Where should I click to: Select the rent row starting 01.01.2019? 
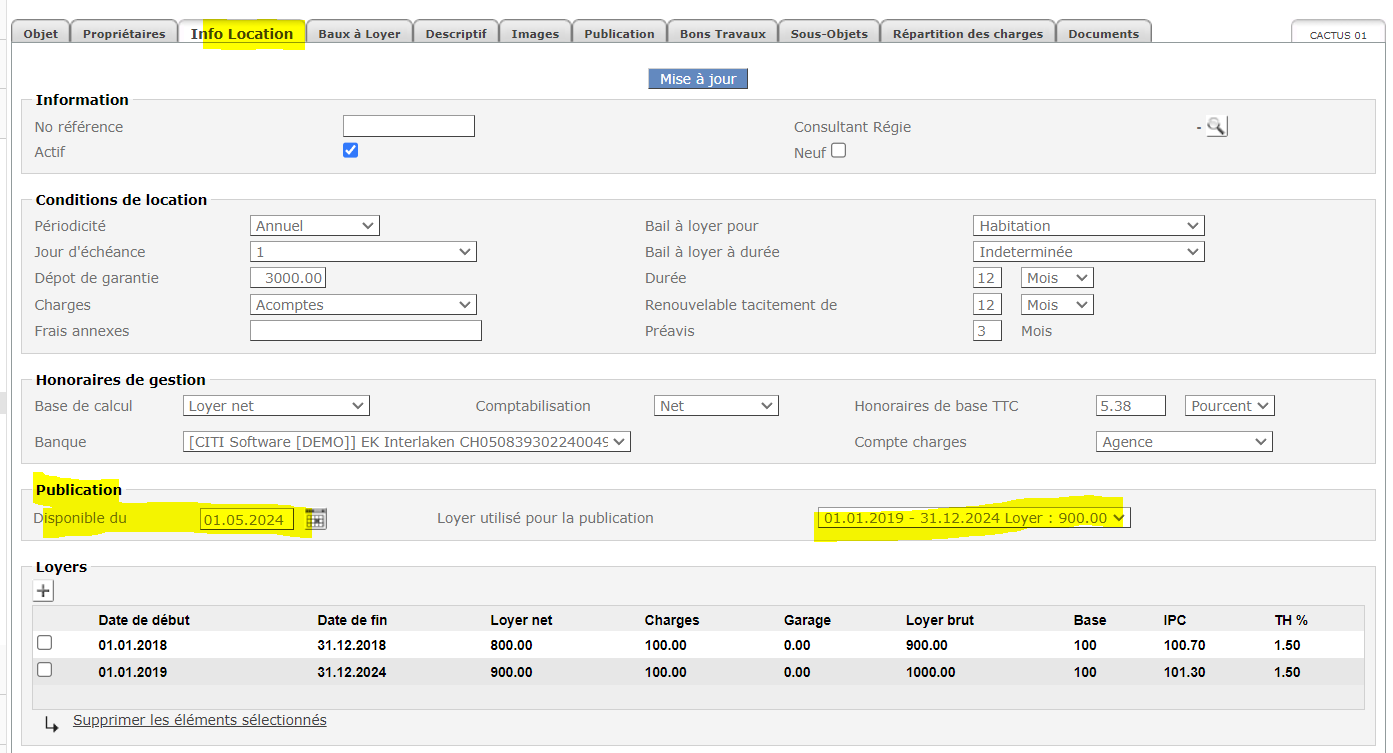click(44, 670)
